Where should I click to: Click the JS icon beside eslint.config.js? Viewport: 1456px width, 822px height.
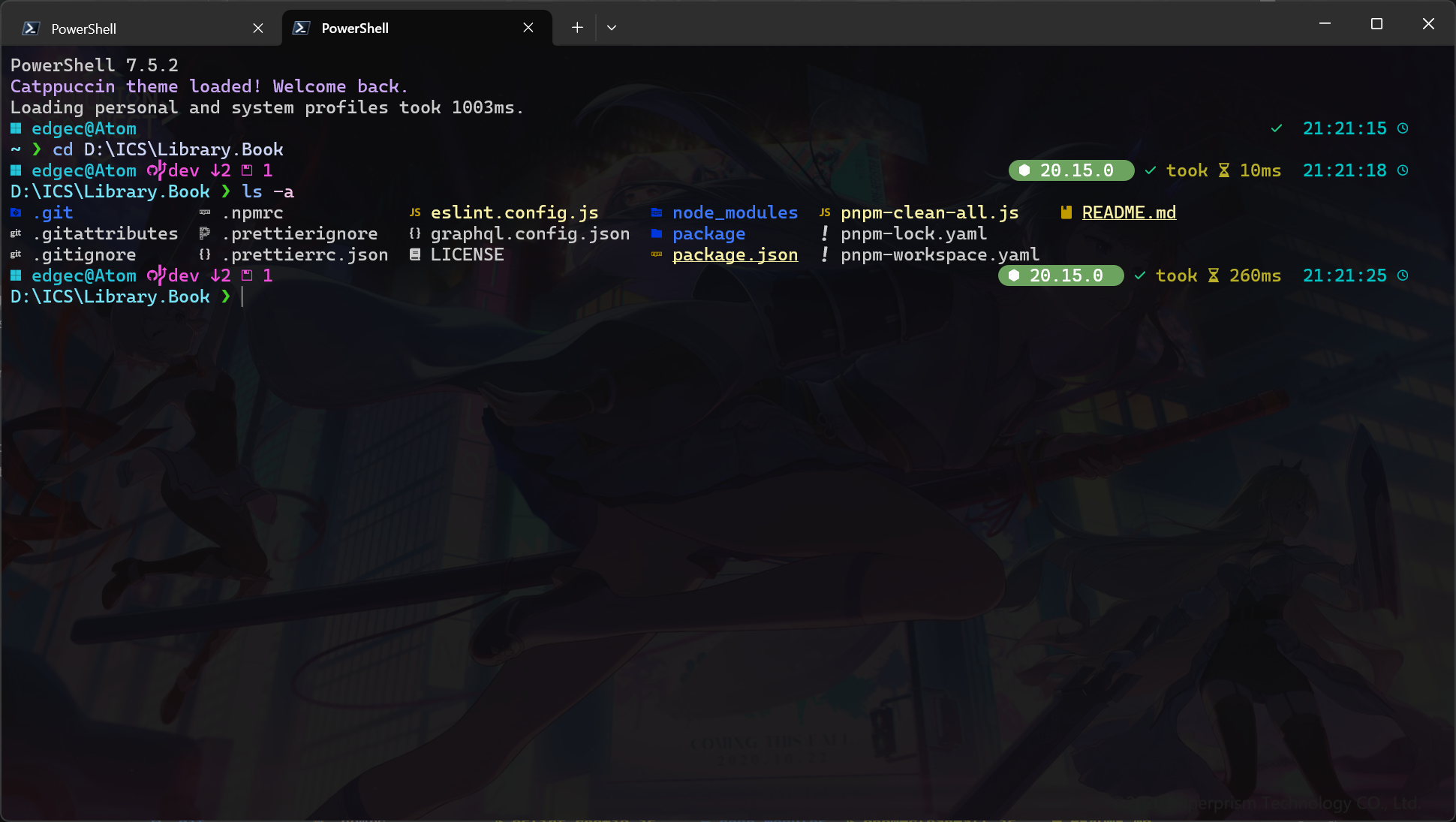point(415,212)
